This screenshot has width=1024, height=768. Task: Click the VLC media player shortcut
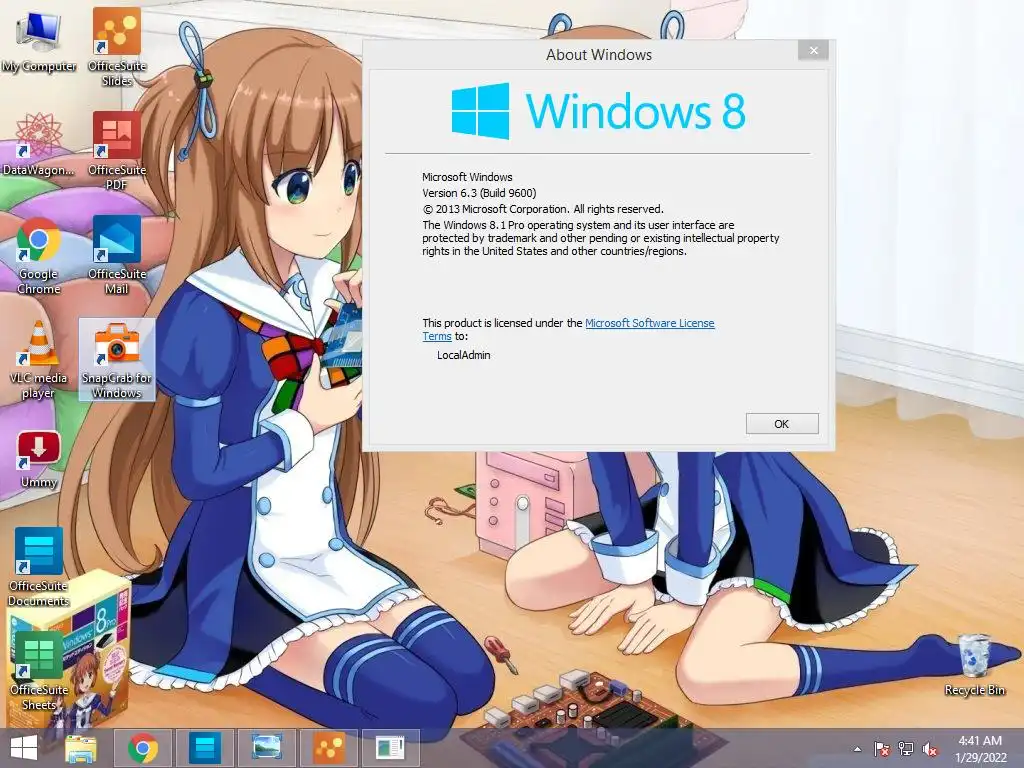tap(39, 360)
